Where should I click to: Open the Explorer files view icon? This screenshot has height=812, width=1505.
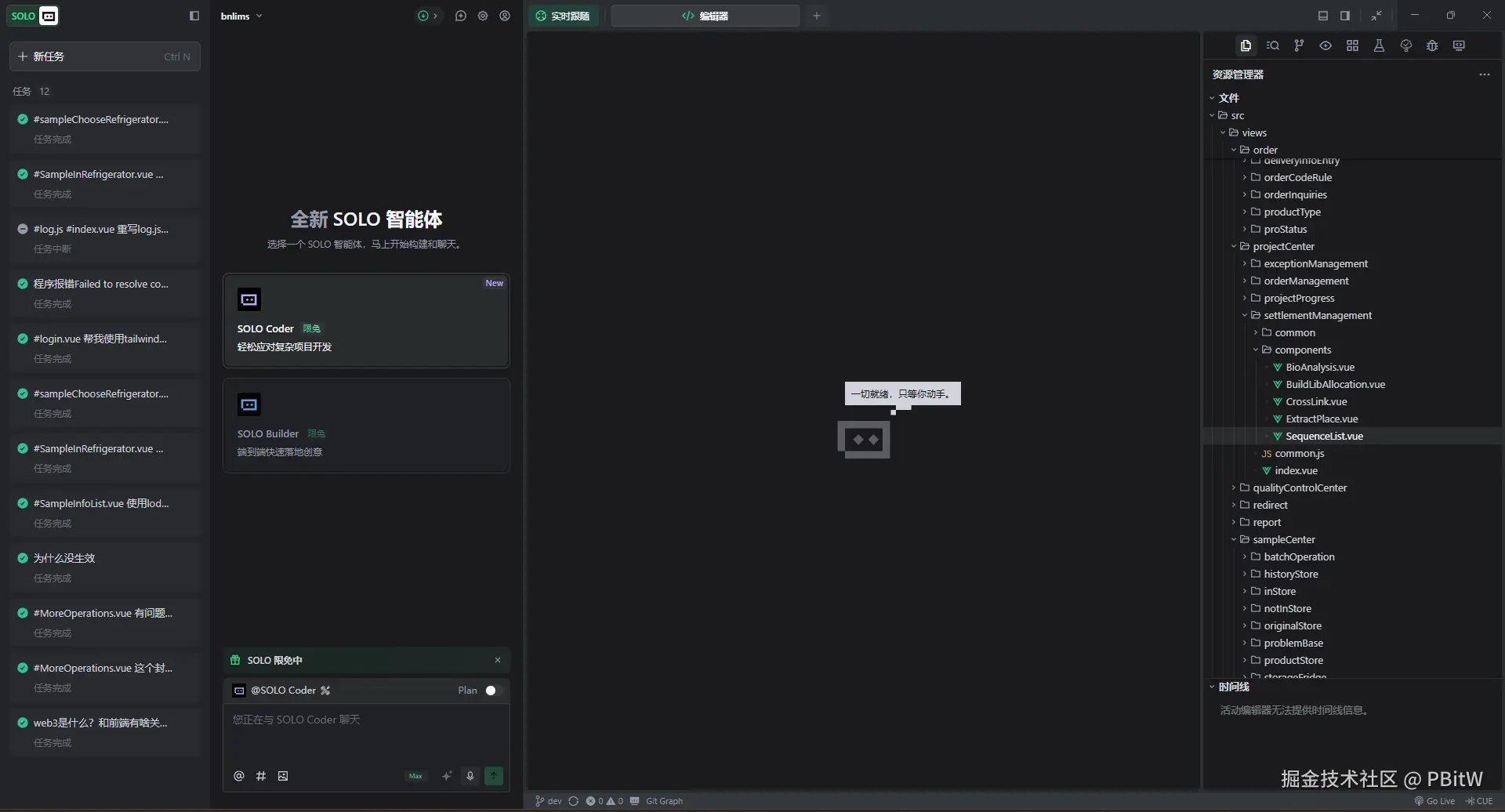pyautogui.click(x=1246, y=45)
